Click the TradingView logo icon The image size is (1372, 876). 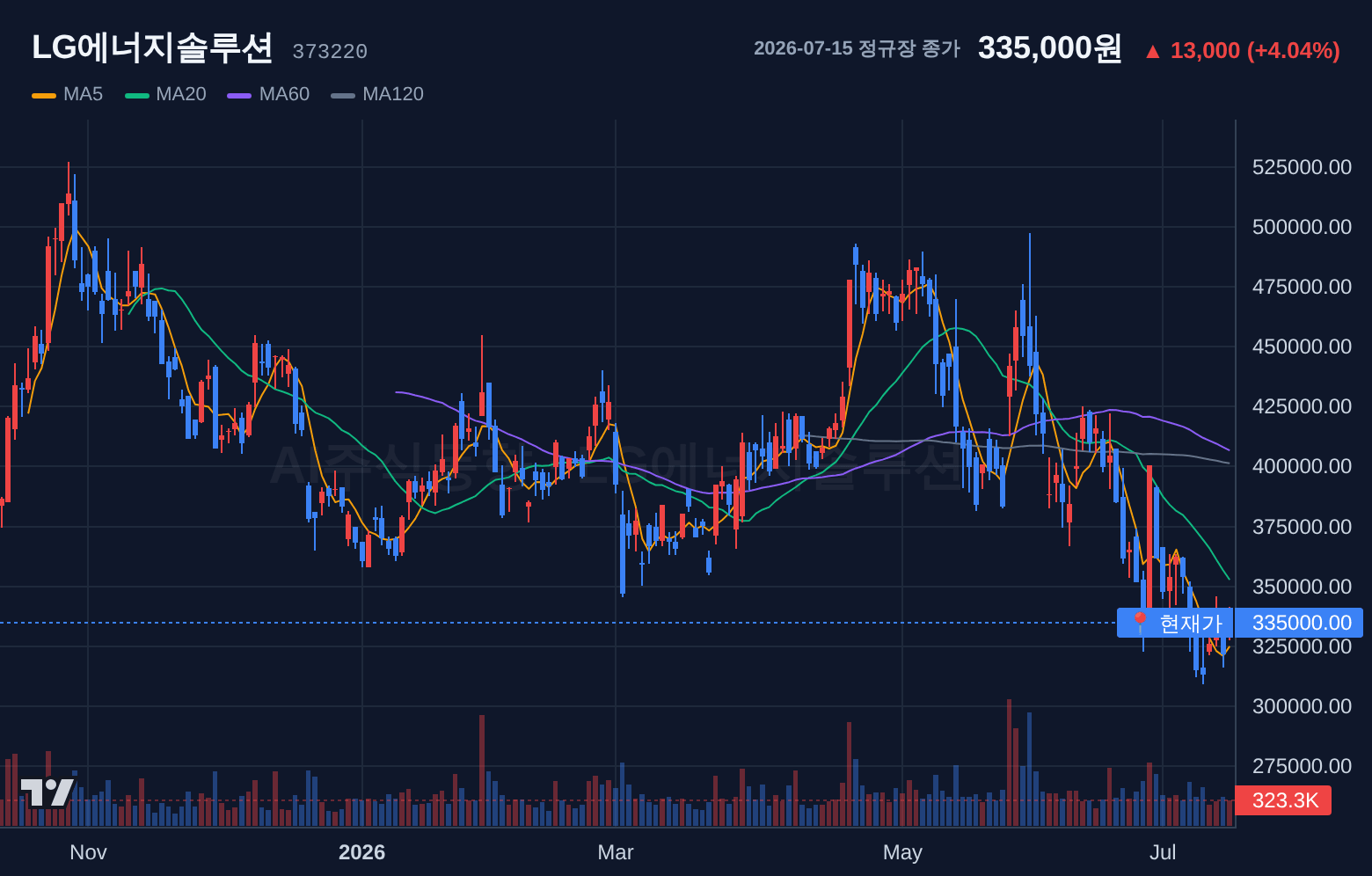coord(47,792)
